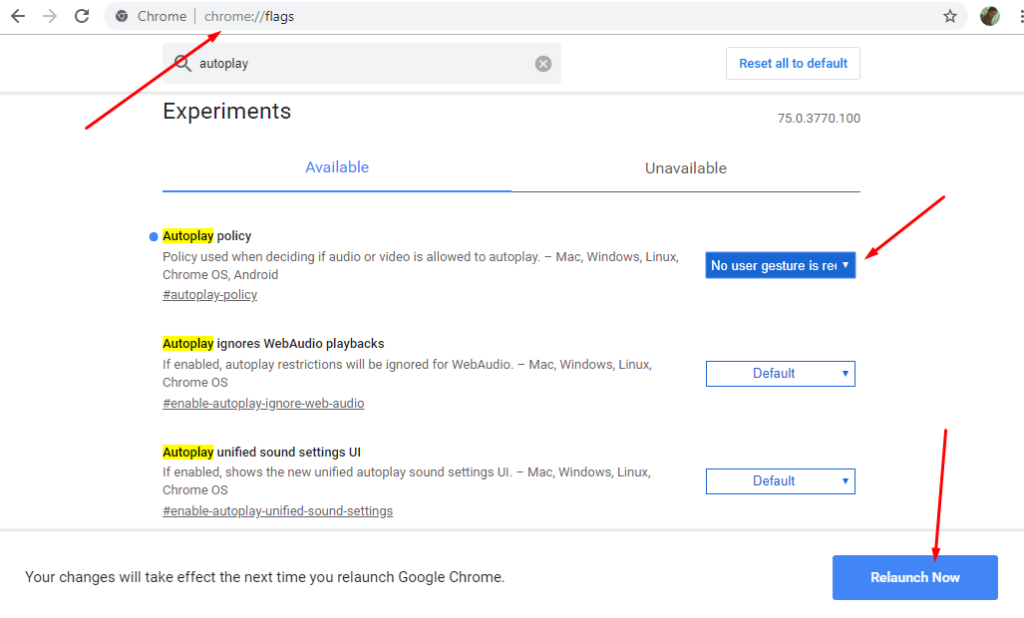
Task: Open Chrome three-dot menu
Action: (x=1018, y=16)
